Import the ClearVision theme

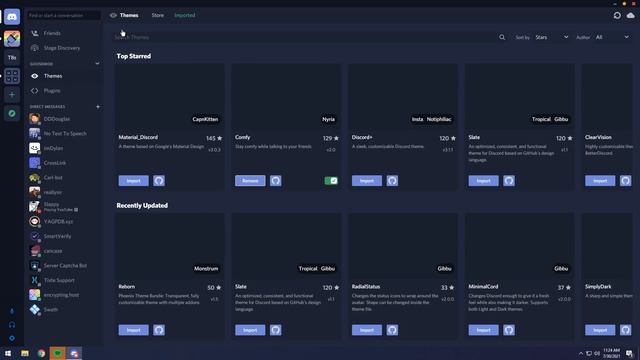600,180
